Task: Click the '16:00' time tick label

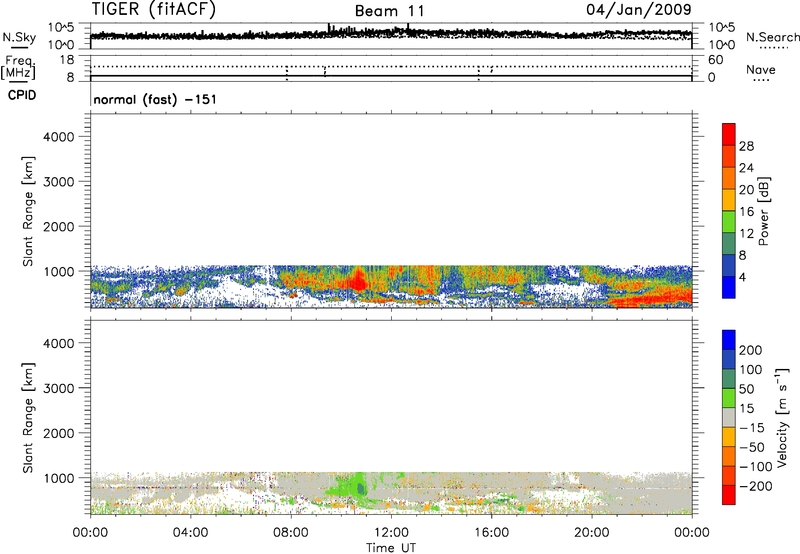Action: point(491,533)
